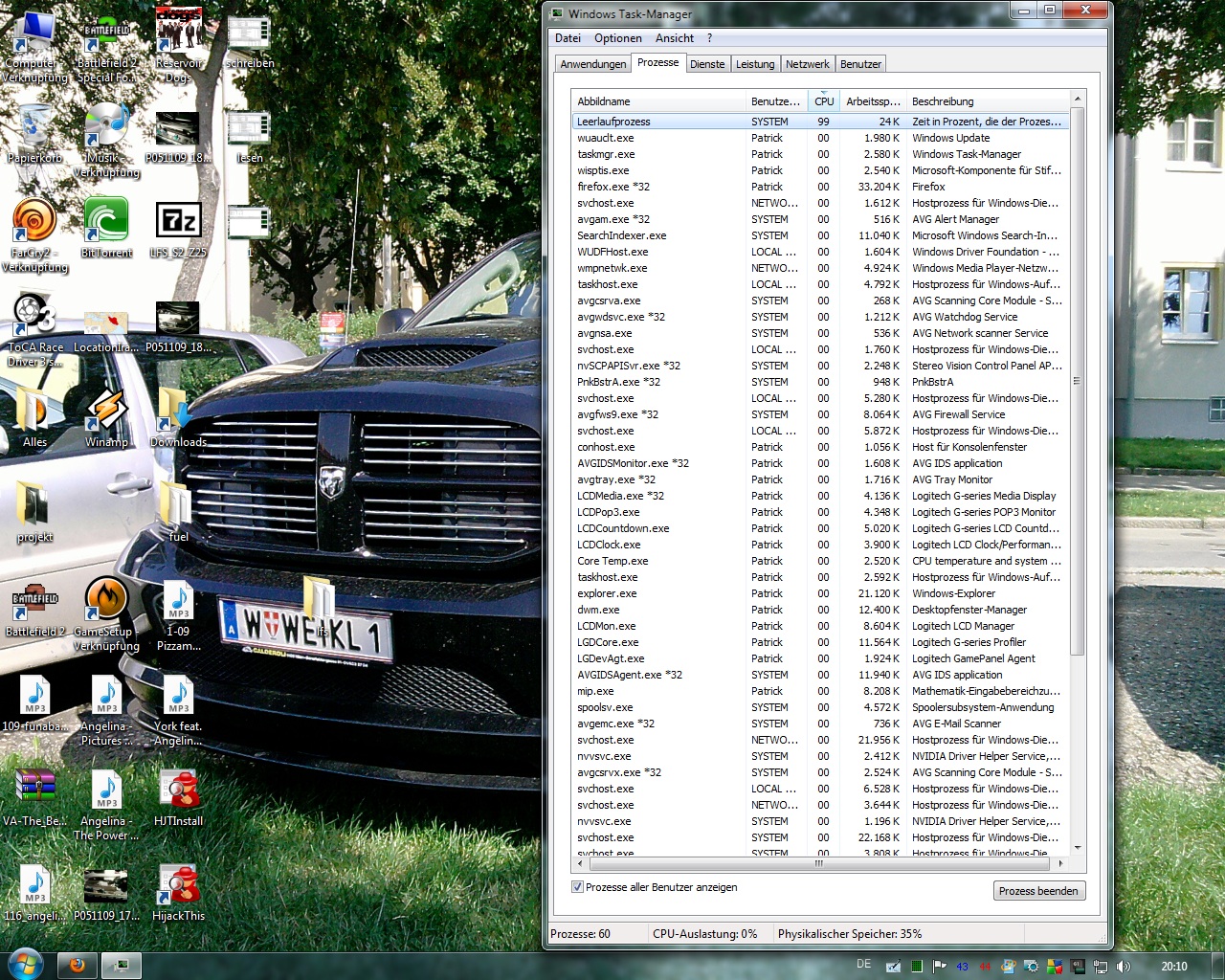Image resolution: width=1225 pixels, height=980 pixels.
Task: Select the explorer.exe process row
Action: point(820,593)
